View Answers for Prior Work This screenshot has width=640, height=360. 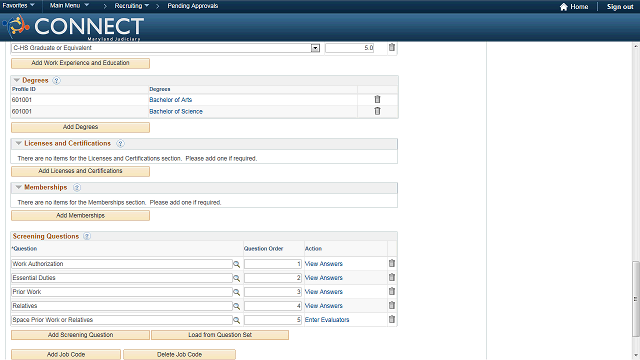tap(324, 292)
